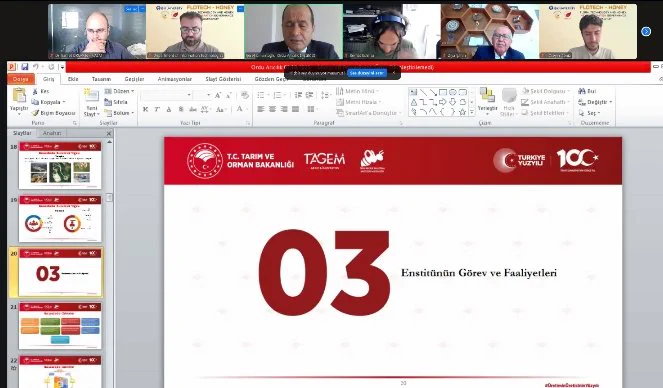Justify the paragraph text

pyautogui.click(x=296, y=109)
